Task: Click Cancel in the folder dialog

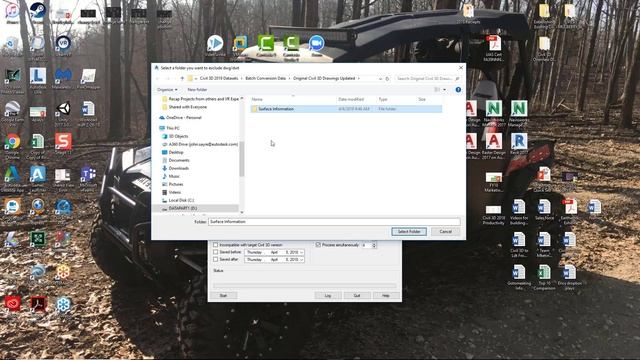Action: 445,231
